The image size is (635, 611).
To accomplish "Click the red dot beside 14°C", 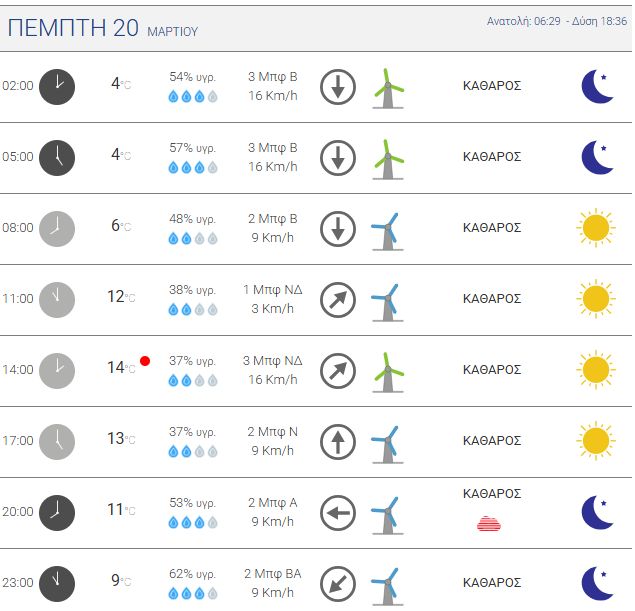I will [145, 361].
